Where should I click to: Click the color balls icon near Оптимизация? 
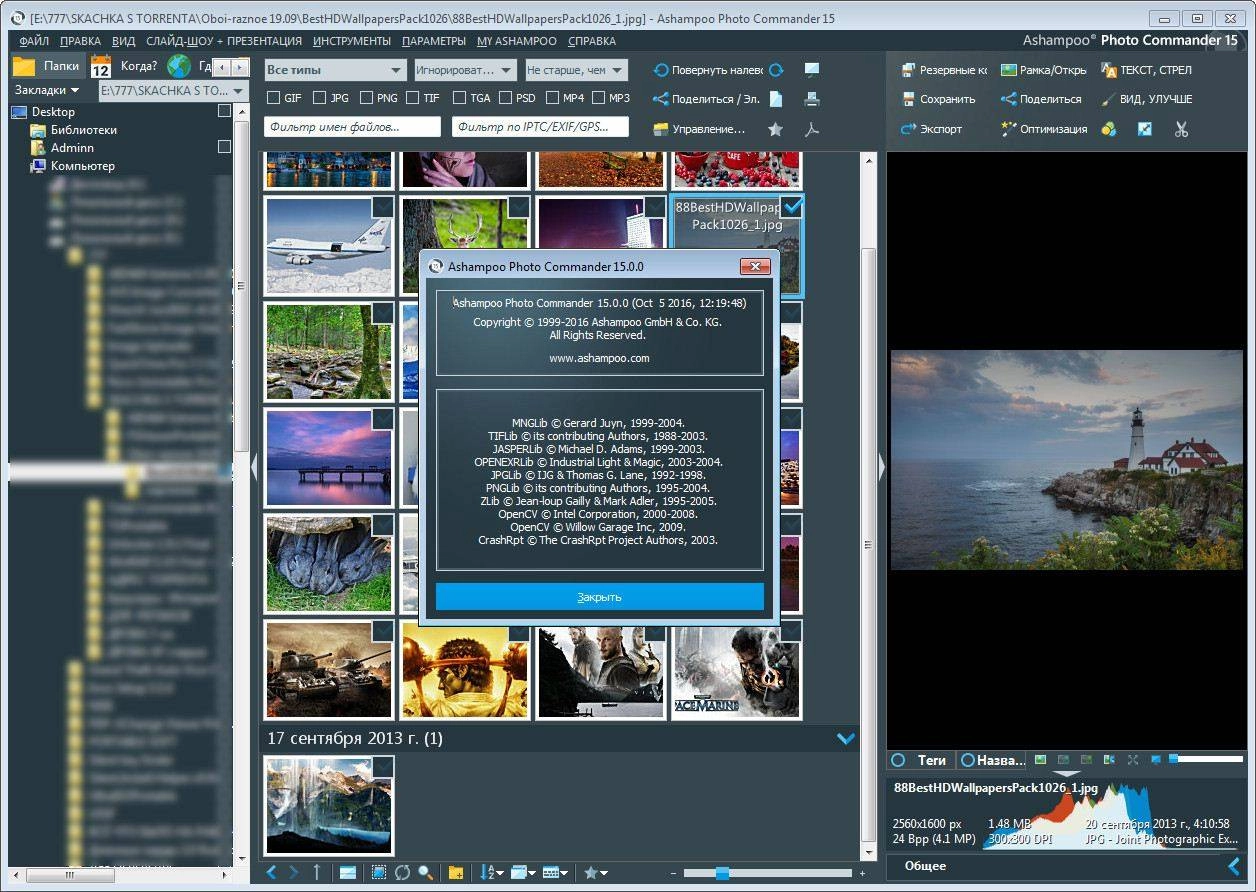[x=1108, y=129]
